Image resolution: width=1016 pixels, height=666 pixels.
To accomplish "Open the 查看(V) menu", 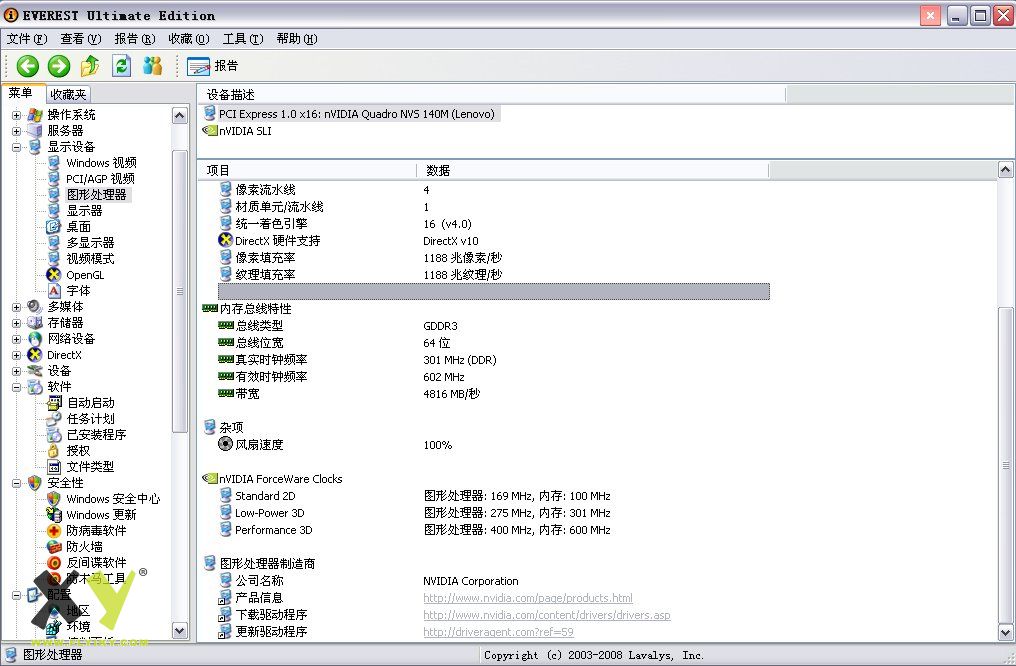I will pyautogui.click(x=81, y=39).
